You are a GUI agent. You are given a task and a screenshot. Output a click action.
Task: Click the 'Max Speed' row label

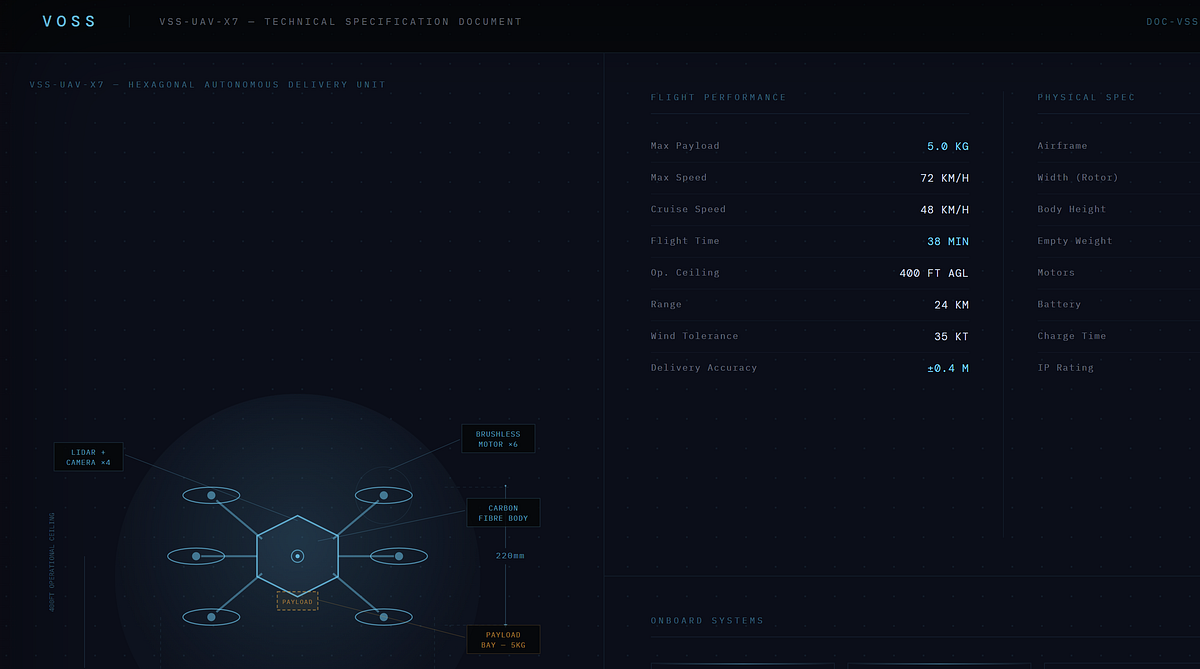click(x=679, y=178)
